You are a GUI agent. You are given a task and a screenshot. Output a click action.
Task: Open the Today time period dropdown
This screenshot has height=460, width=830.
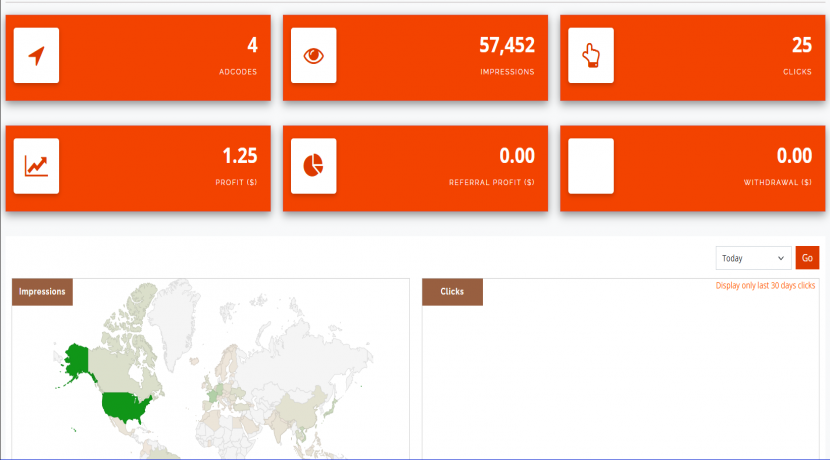click(753, 258)
